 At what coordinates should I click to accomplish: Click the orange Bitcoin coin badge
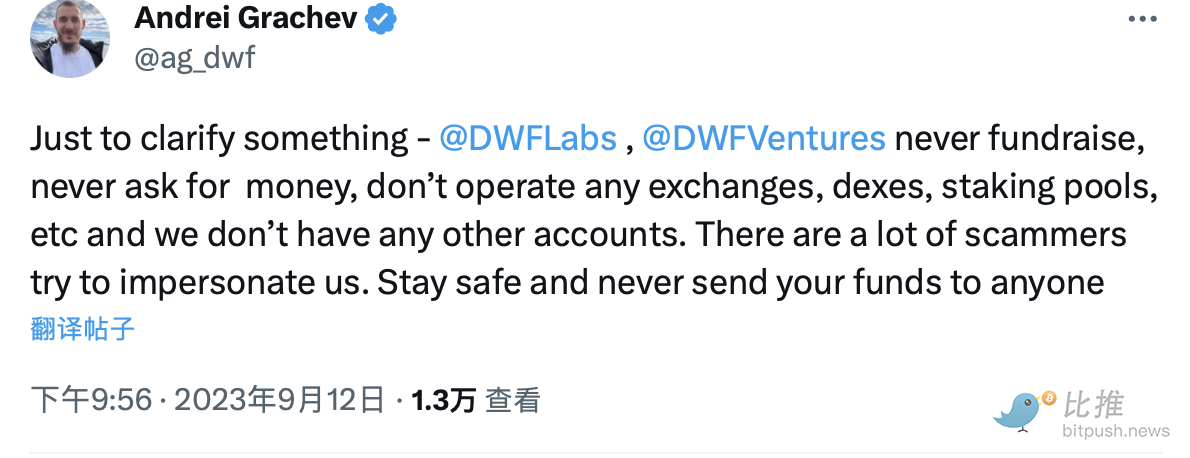[1048, 398]
